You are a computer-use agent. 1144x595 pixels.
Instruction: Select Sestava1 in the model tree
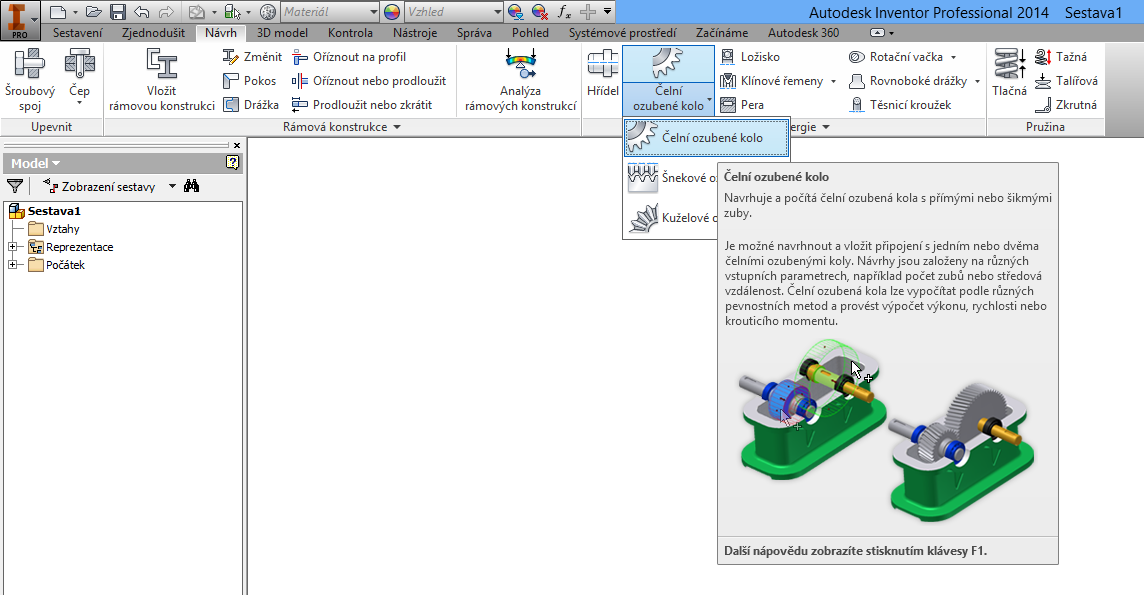(x=54, y=211)
